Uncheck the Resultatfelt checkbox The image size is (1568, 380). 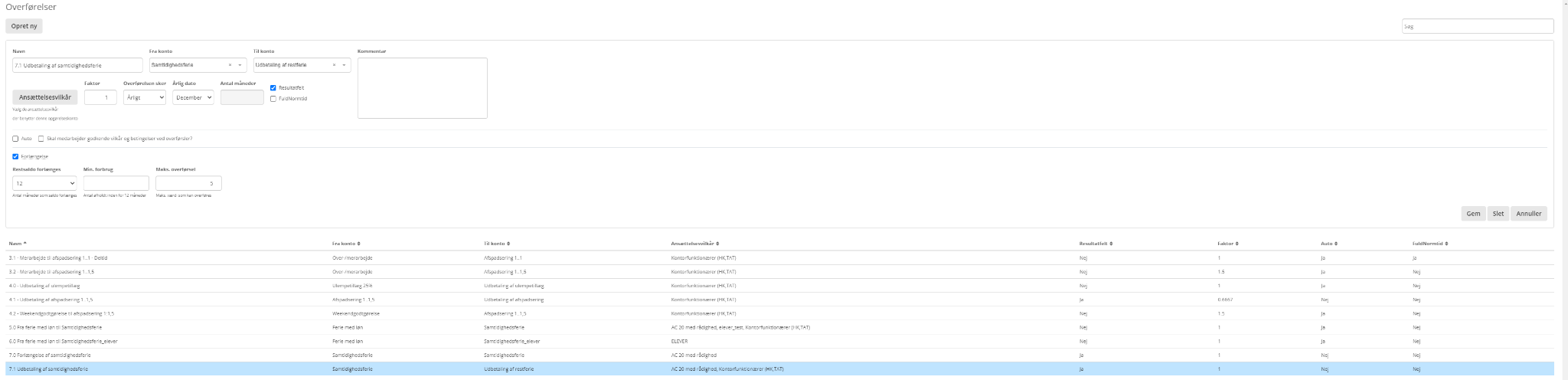pos(273,88)
